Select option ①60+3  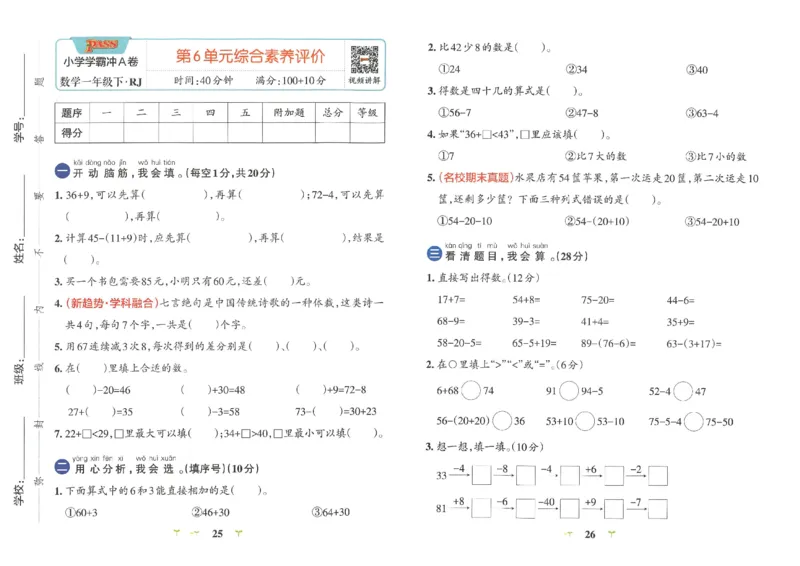coord(81,512)
